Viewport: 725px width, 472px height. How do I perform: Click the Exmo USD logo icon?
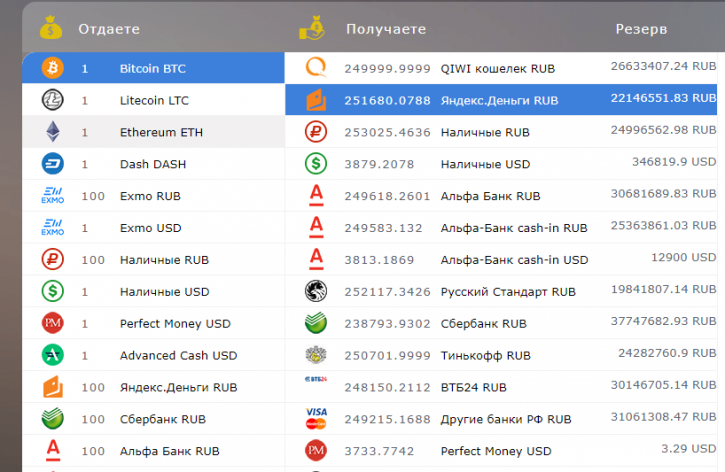click(53, 227)
